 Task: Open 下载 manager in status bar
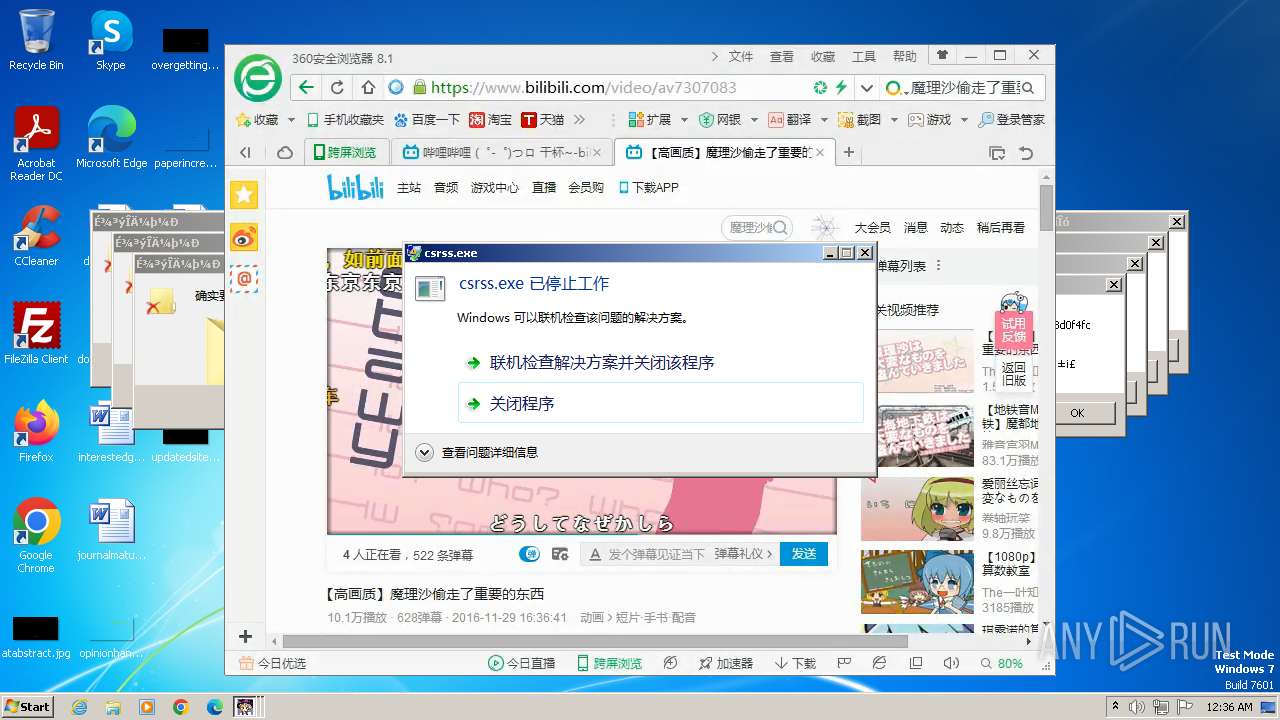click(795, 663)
